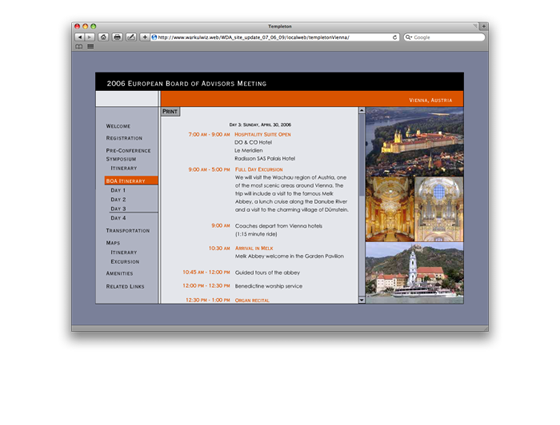560x425 pixels.
Task: Click the Hospitality Suite Open heading
Action: (262, 135)
